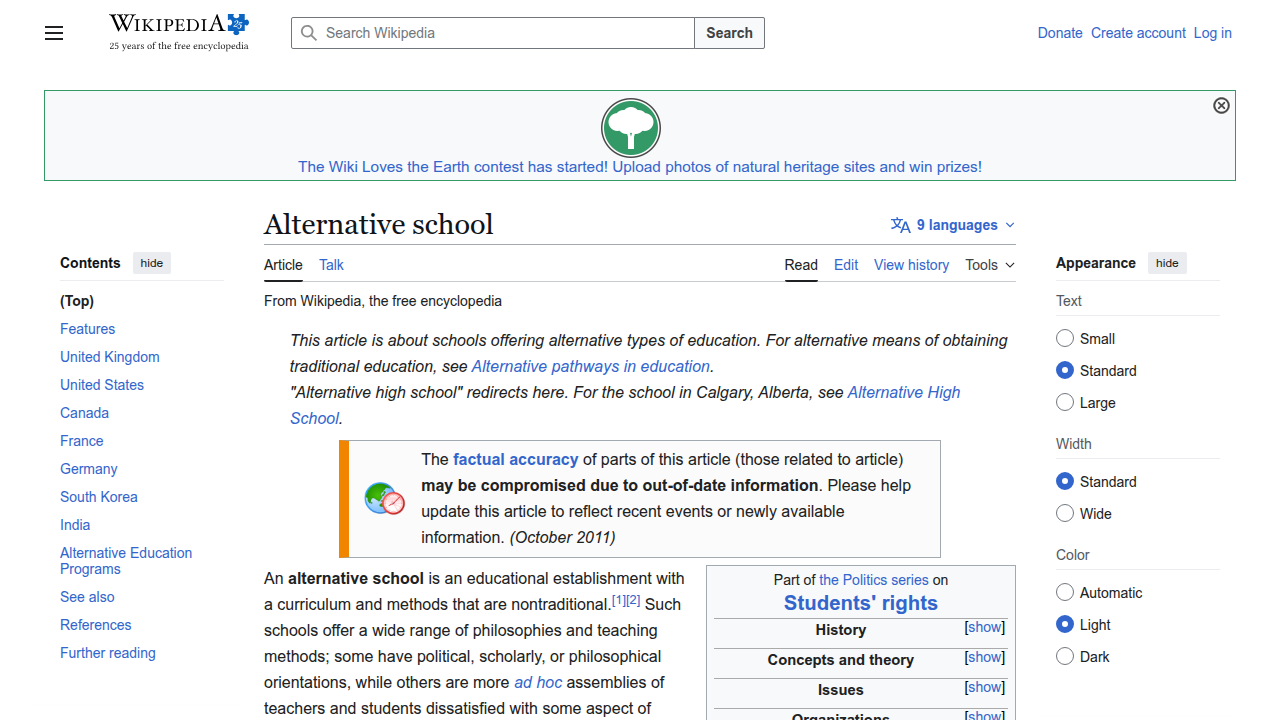Screen dimensions: 1280x720
Task: Jump to France section
Action: 81,441
